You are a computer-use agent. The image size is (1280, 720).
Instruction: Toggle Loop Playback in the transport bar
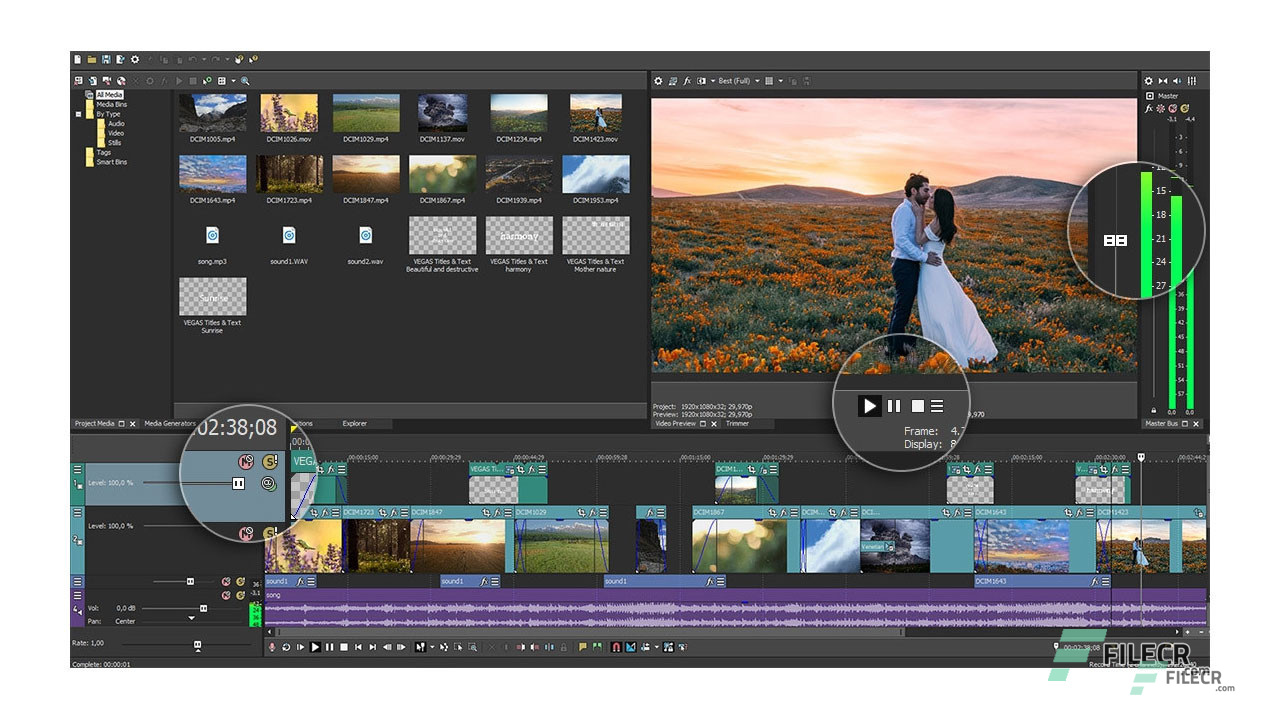286,648
